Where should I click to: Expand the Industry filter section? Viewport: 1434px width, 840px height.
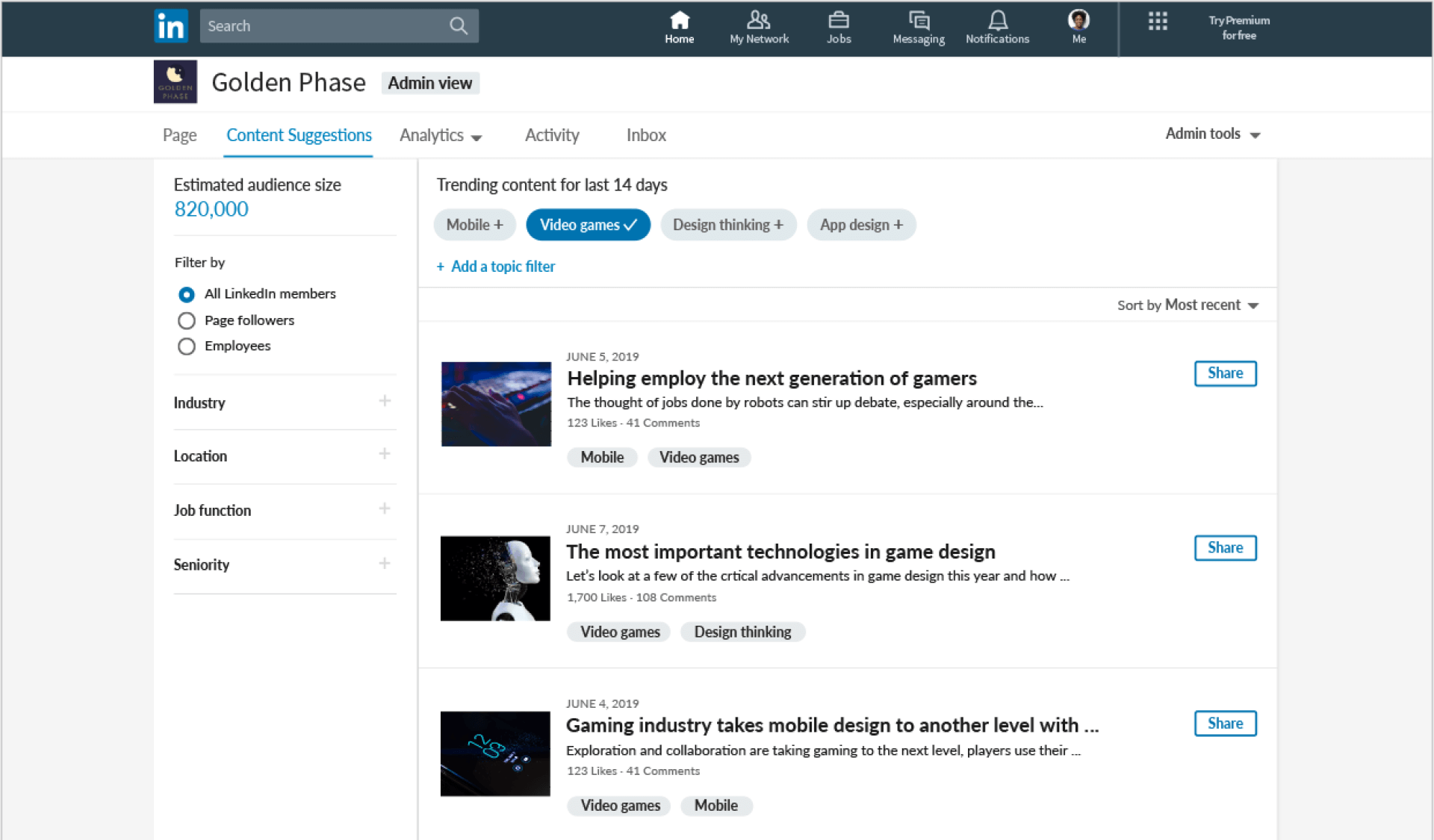[385, 402]
